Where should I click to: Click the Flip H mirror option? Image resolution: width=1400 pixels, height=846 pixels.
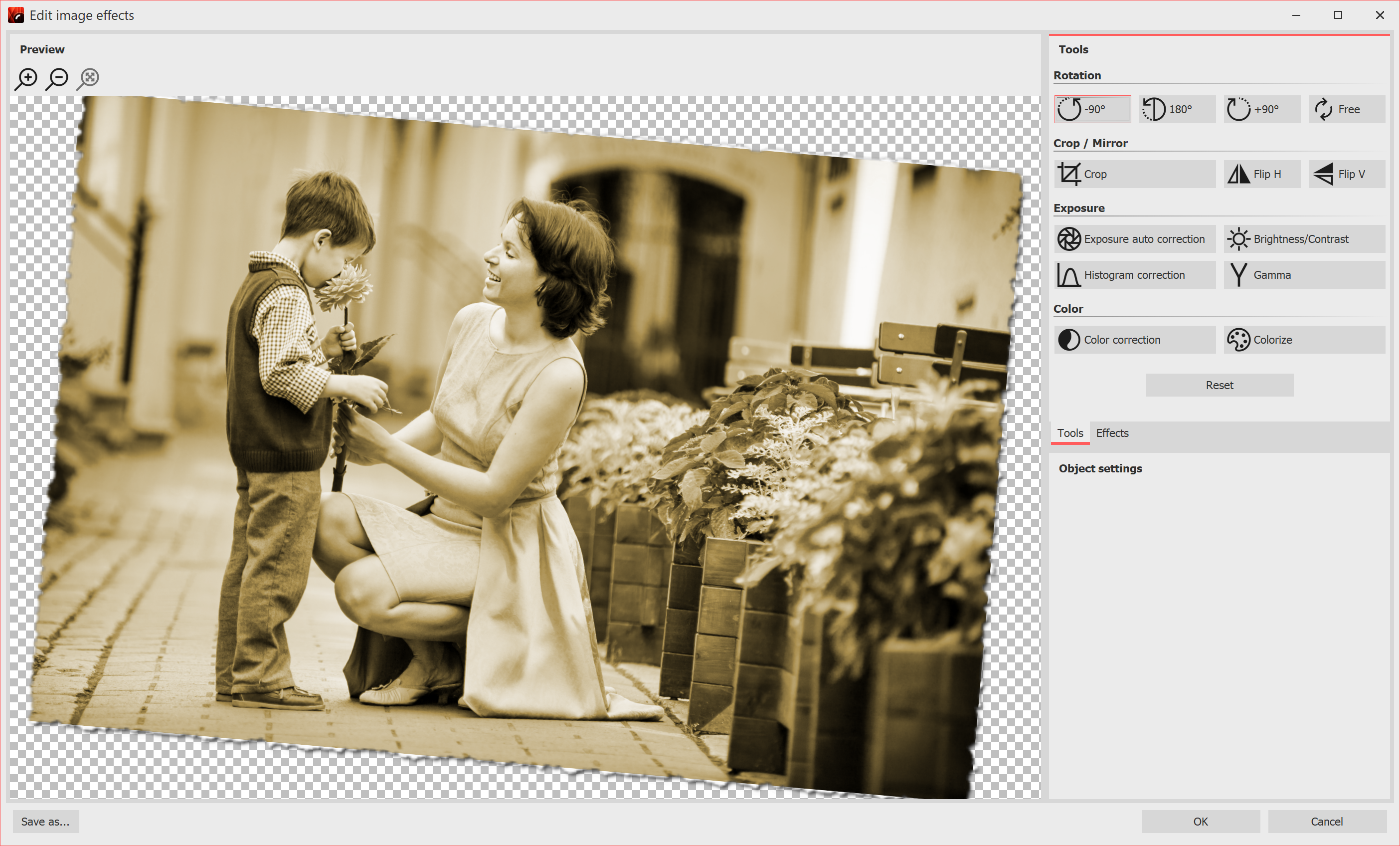[x=1258, y=174]
